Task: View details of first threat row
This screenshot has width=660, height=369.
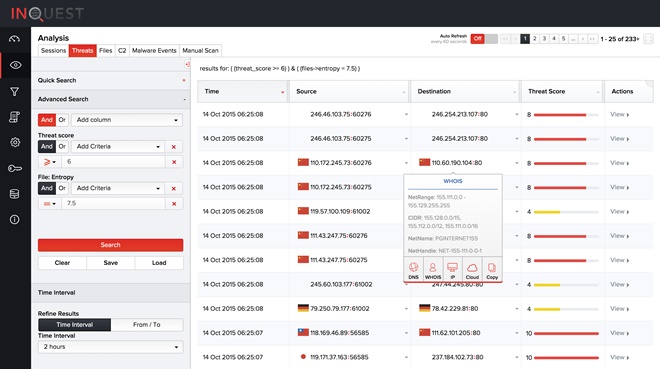Action: (619, 114)
